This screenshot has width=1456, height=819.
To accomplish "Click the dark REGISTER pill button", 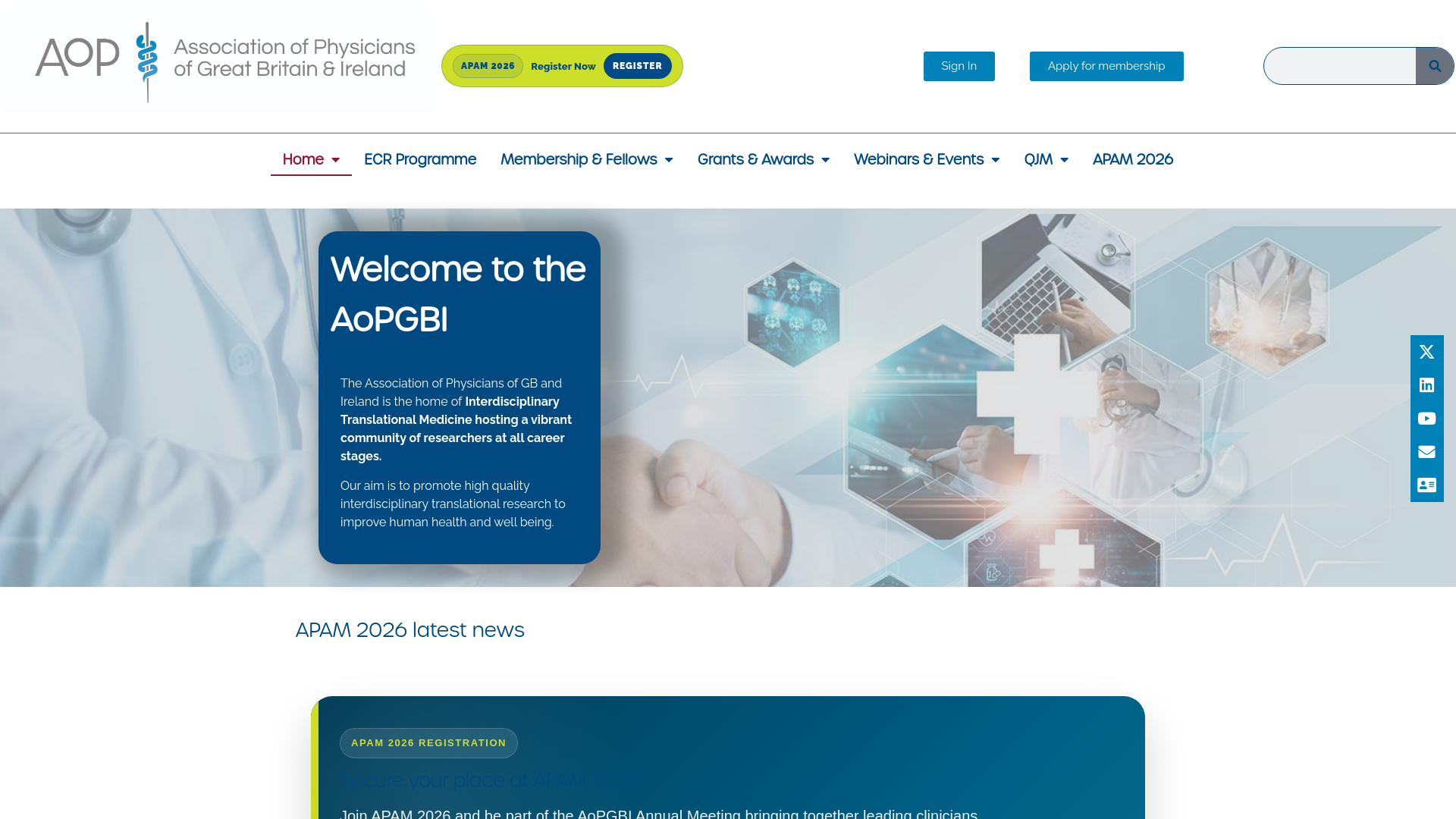I will (x=637, y=66).
